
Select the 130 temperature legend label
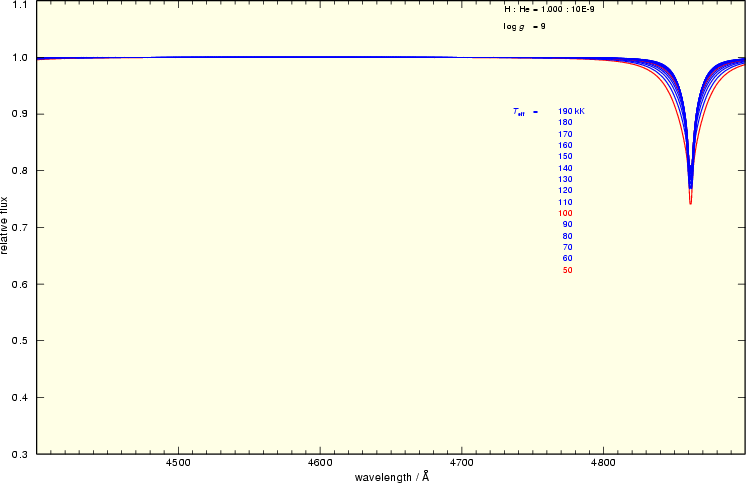(x=565, y=179)
